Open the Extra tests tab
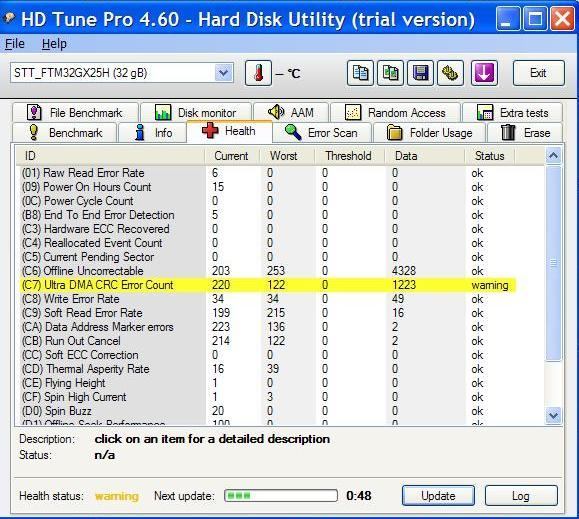Viewport: 579px width, 519px height. point(513,113)
